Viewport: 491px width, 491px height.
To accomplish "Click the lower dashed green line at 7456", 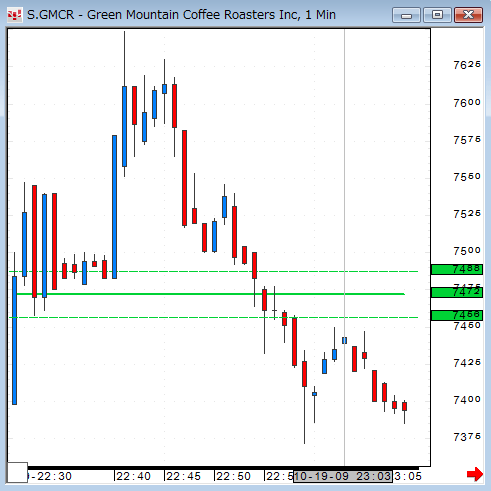I will point(213,317).
